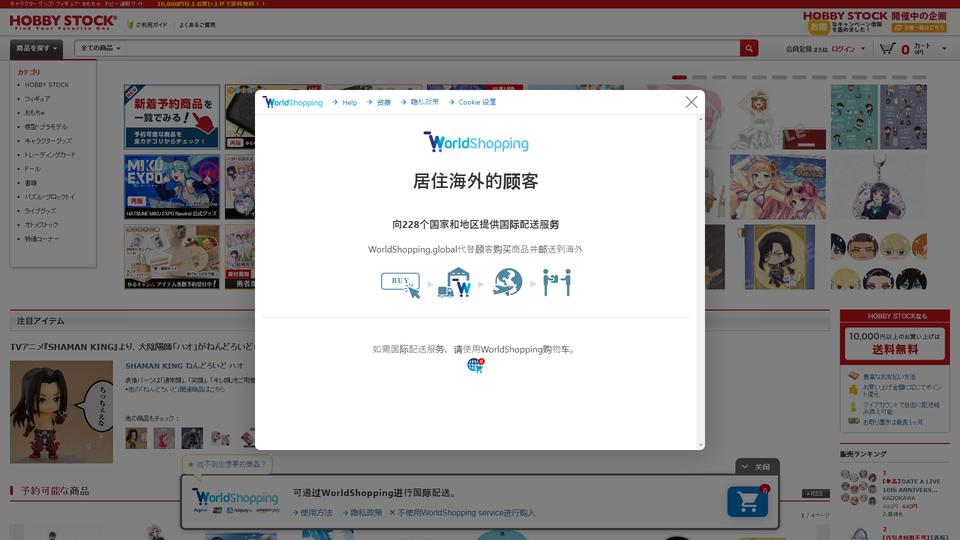Select 書籍 category in sidebar
The width and height of the screenshot is (960, 540).
coord(31,183)
